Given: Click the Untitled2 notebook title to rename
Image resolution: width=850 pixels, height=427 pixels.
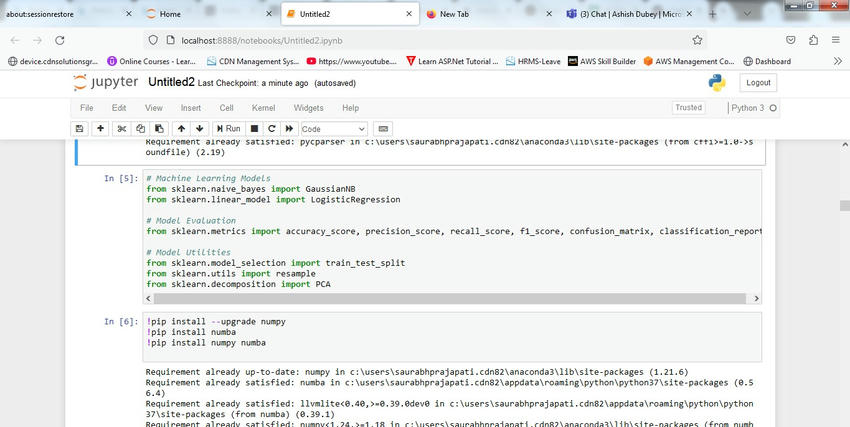Looking at the screenshot, I should [x=171, y=82].
